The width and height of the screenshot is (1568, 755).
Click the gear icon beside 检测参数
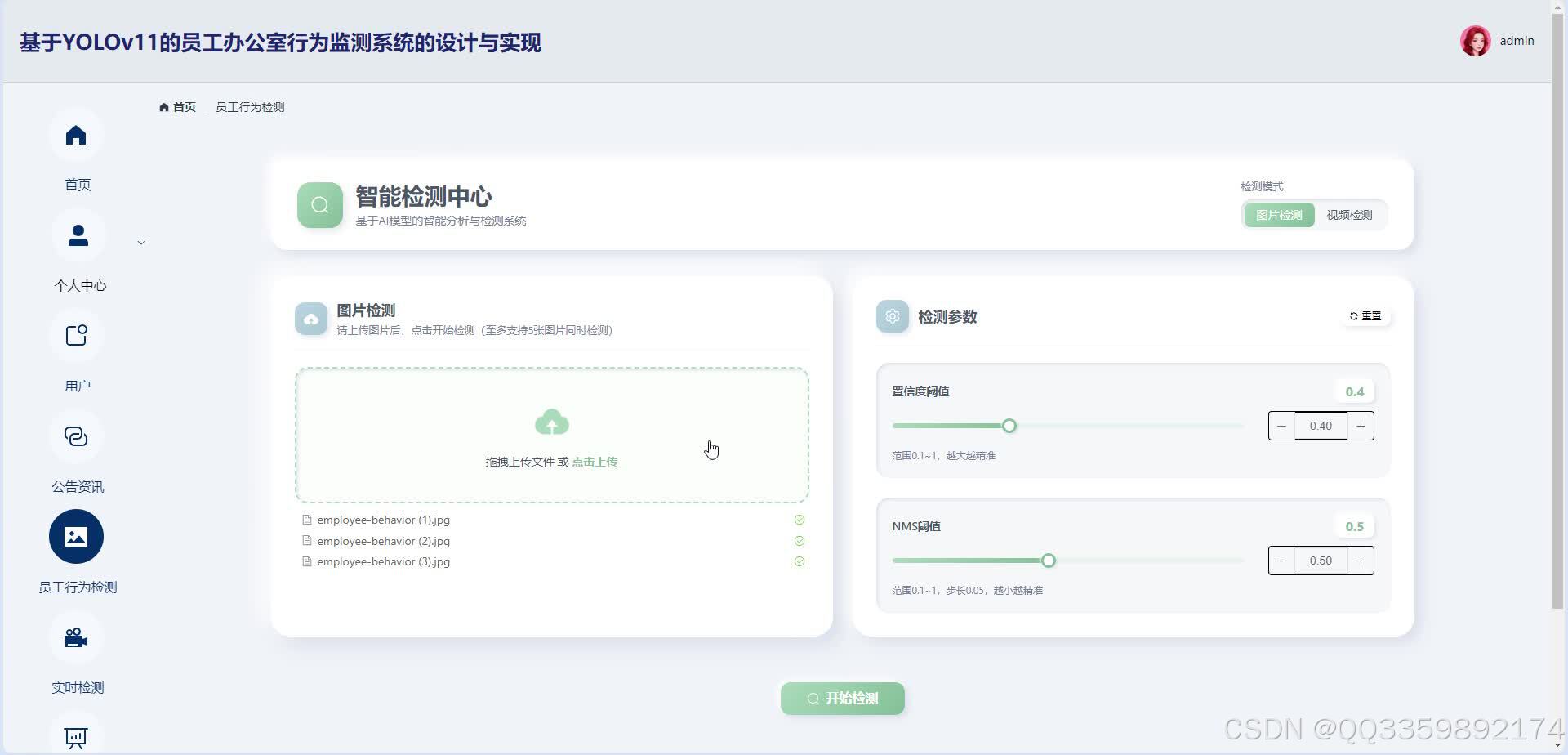tap(893, 316)
